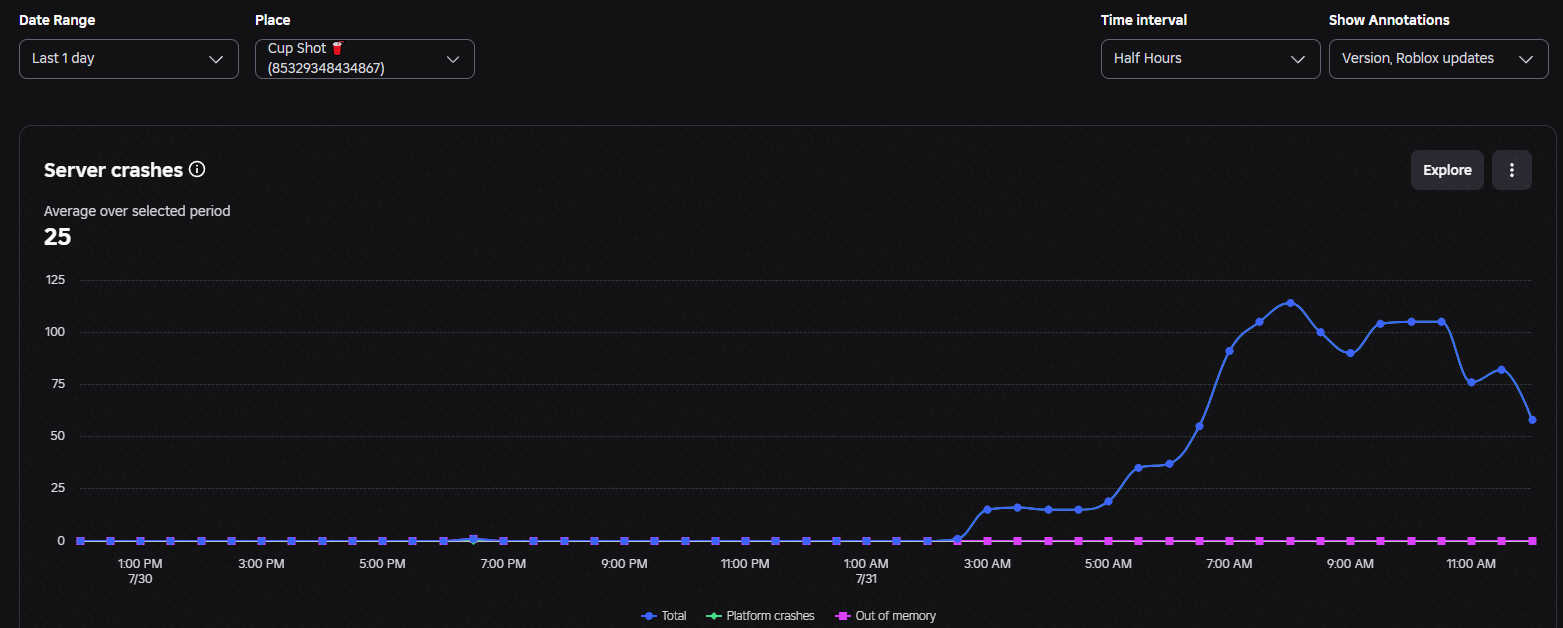The height and width of the screenshot is (628, 1563).
Task: Click the Total data point at 7:00 AM
Action: 1229,350
